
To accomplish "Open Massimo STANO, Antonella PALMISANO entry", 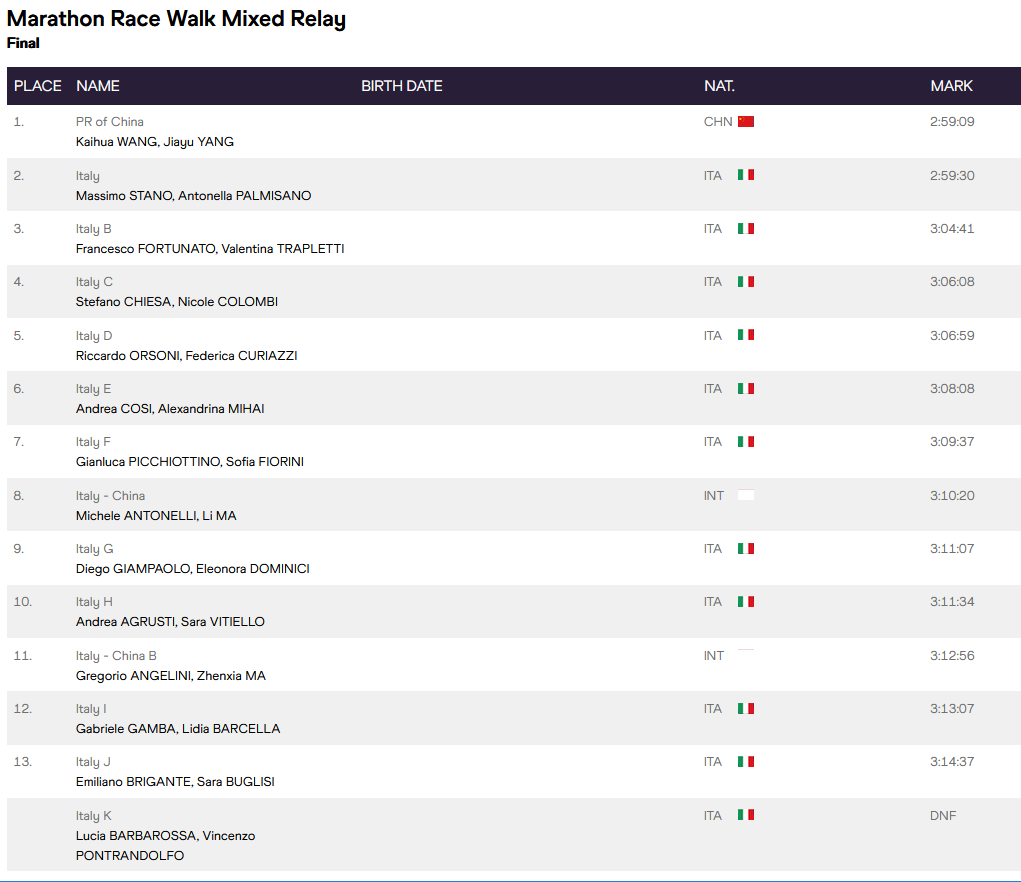I will [x=193, y=196].
